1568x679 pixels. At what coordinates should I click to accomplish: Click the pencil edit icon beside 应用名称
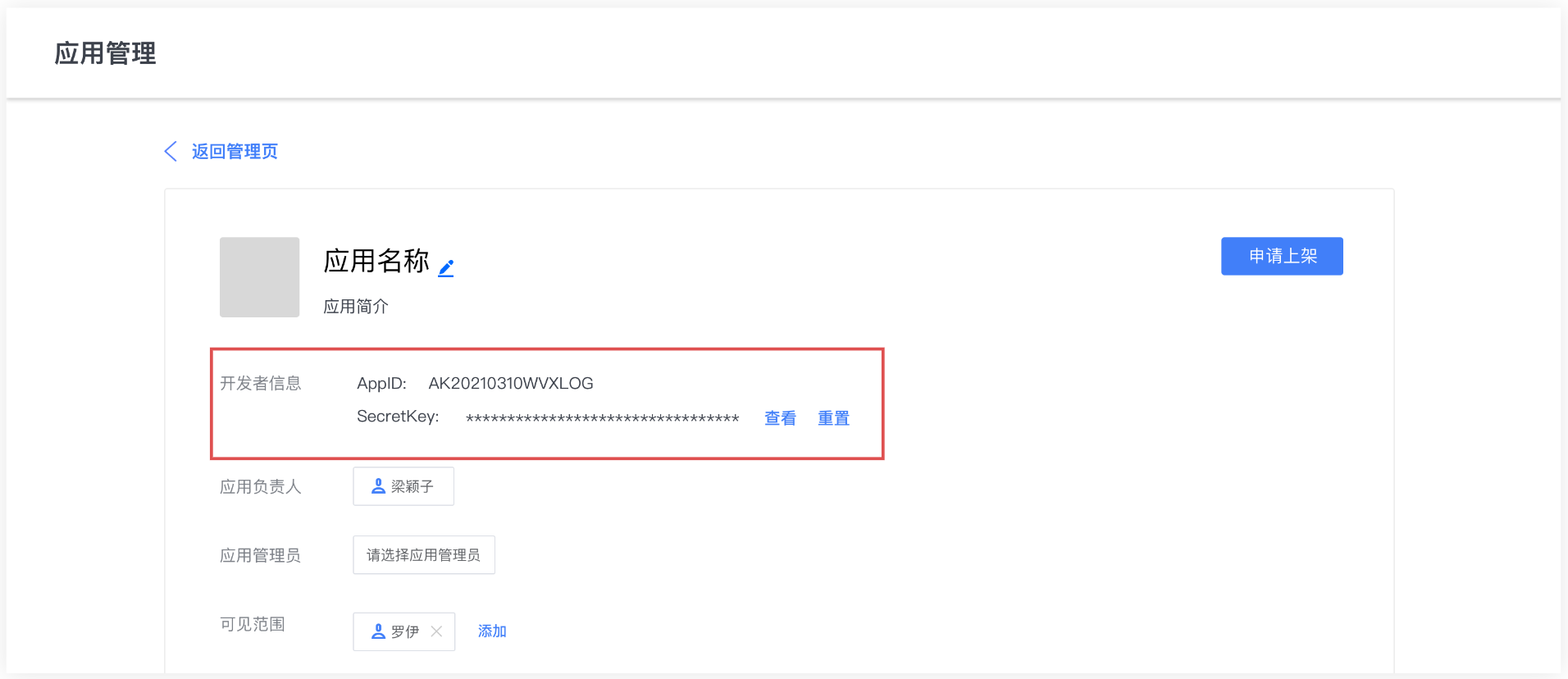pyautogui.click(x=446, y=268)
